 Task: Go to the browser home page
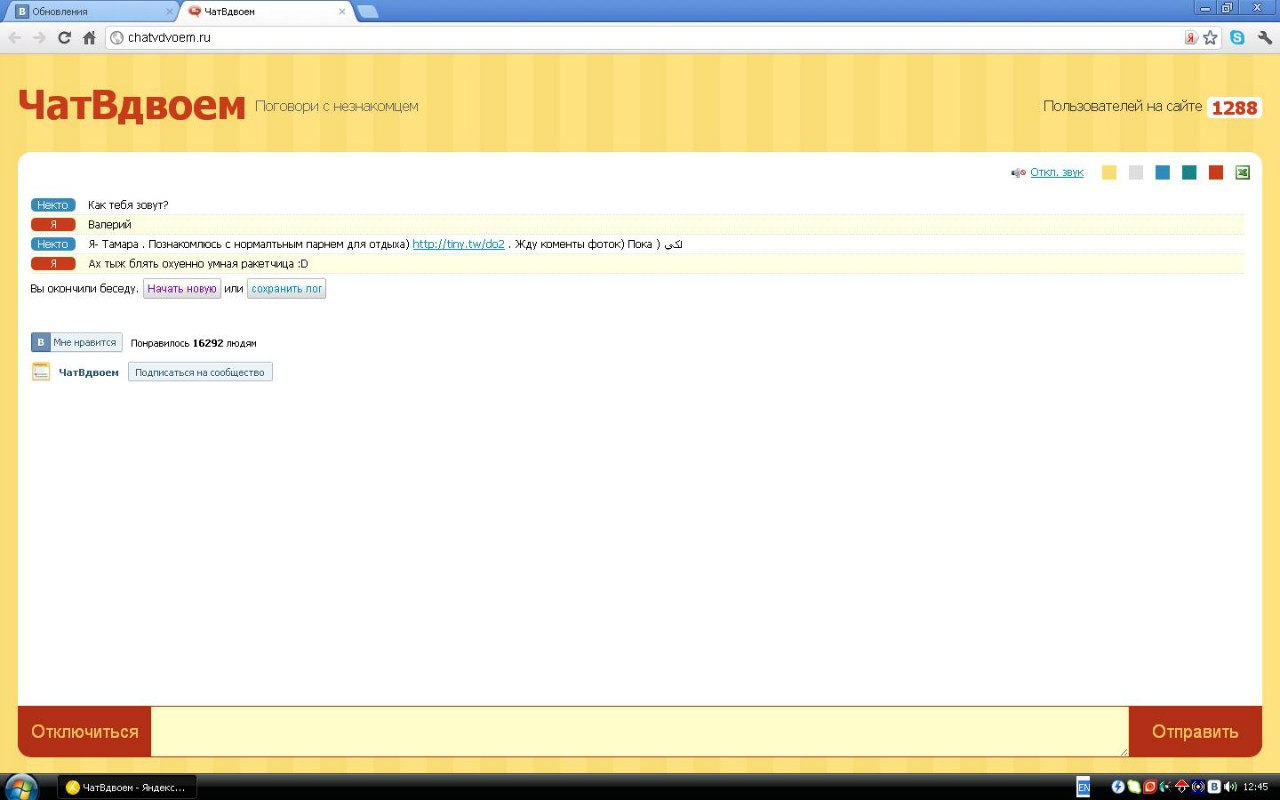tap(89, 38)
